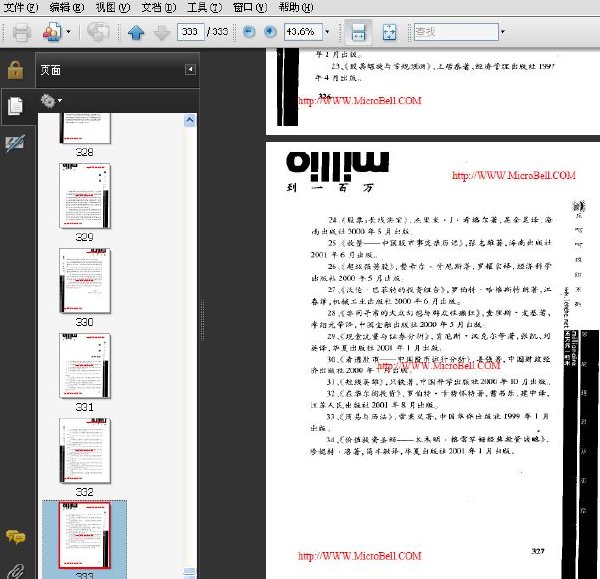Open the collaborate users icon

click(x=52, y=32)
